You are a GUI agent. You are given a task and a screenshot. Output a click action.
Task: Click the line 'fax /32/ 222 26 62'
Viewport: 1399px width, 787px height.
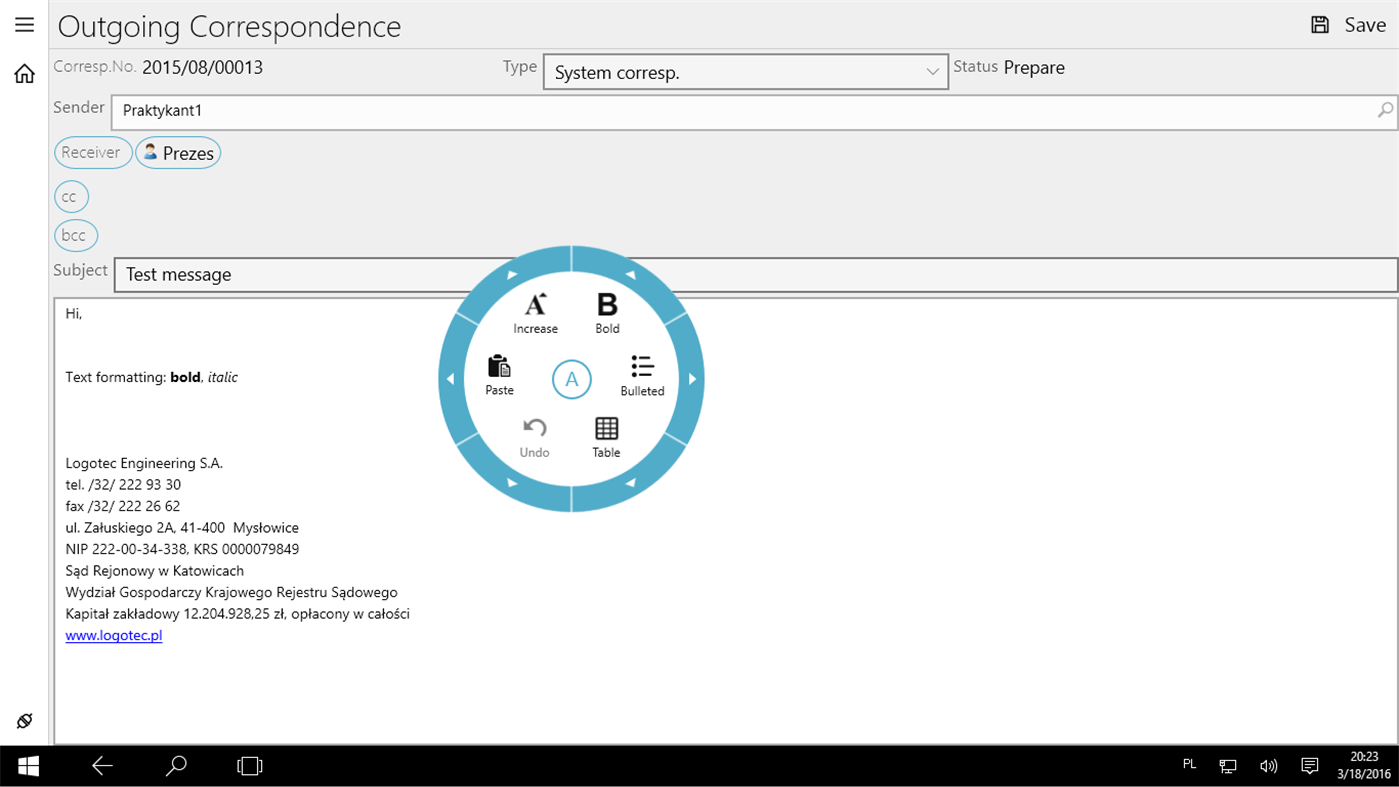(122, 507)
